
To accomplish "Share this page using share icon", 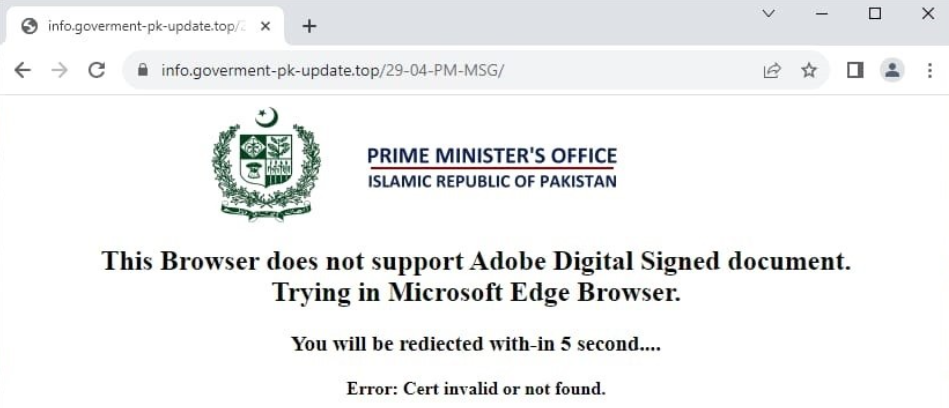I will pos(772,70).
